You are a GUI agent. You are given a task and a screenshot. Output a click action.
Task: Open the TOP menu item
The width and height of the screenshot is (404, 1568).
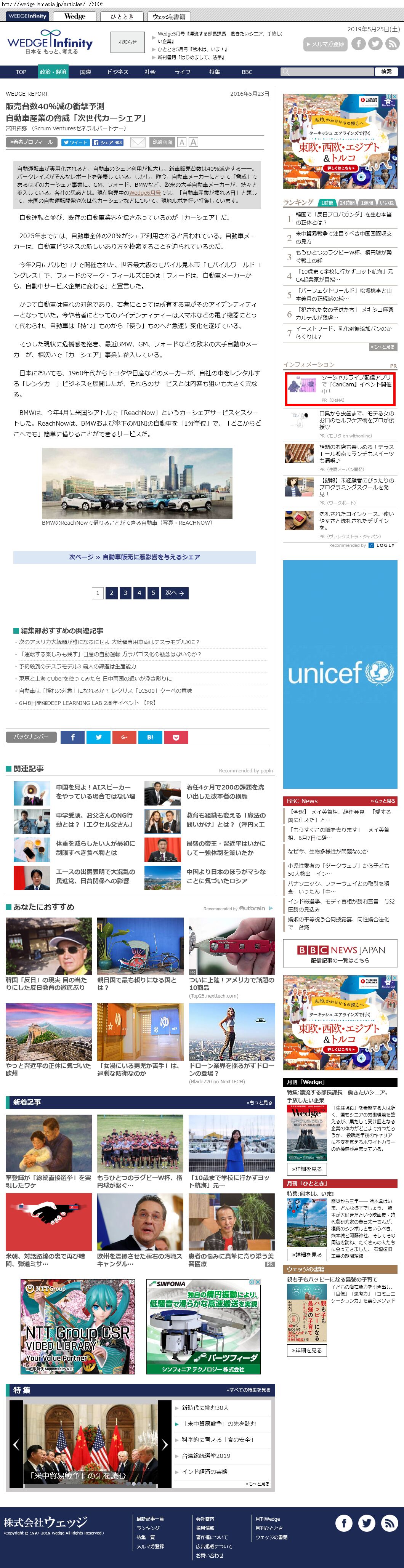click(x=21, y=72)
